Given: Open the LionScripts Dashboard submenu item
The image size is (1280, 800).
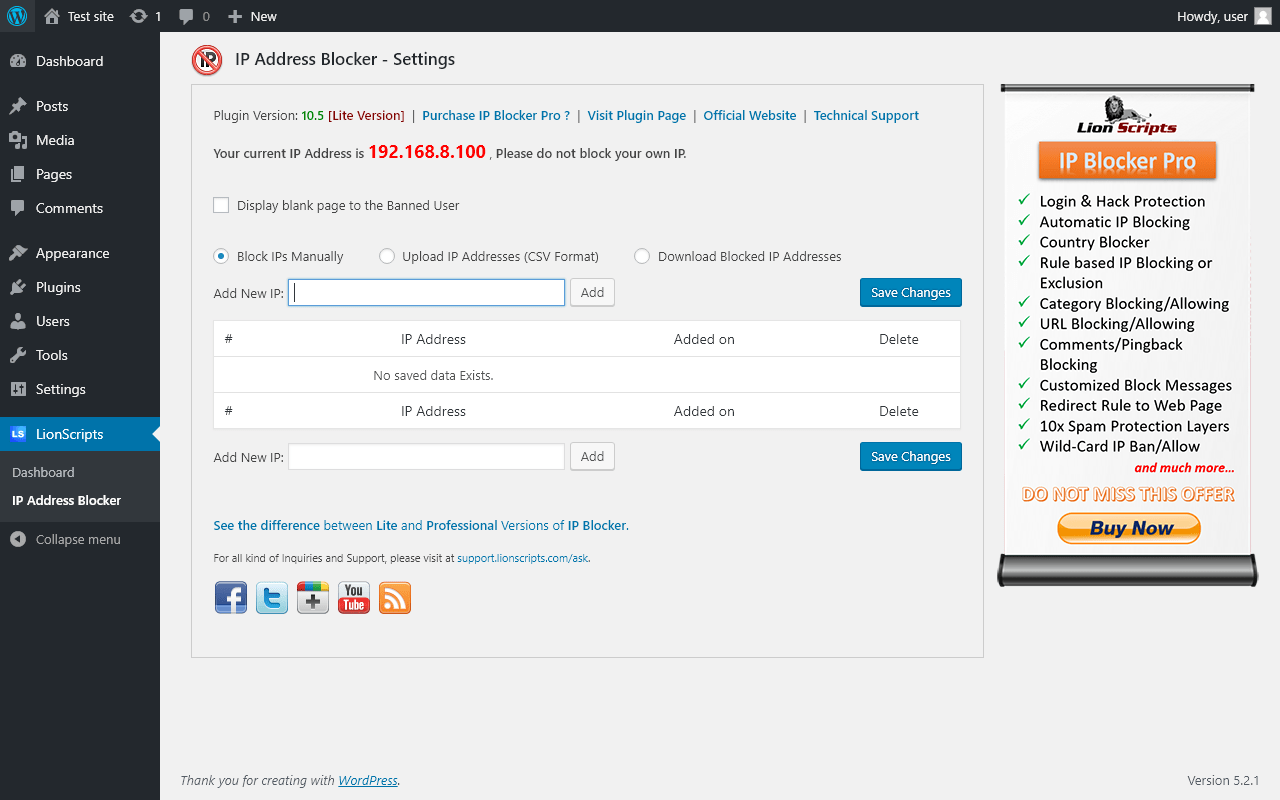Looking at the screenshot, I should [43, 472].
